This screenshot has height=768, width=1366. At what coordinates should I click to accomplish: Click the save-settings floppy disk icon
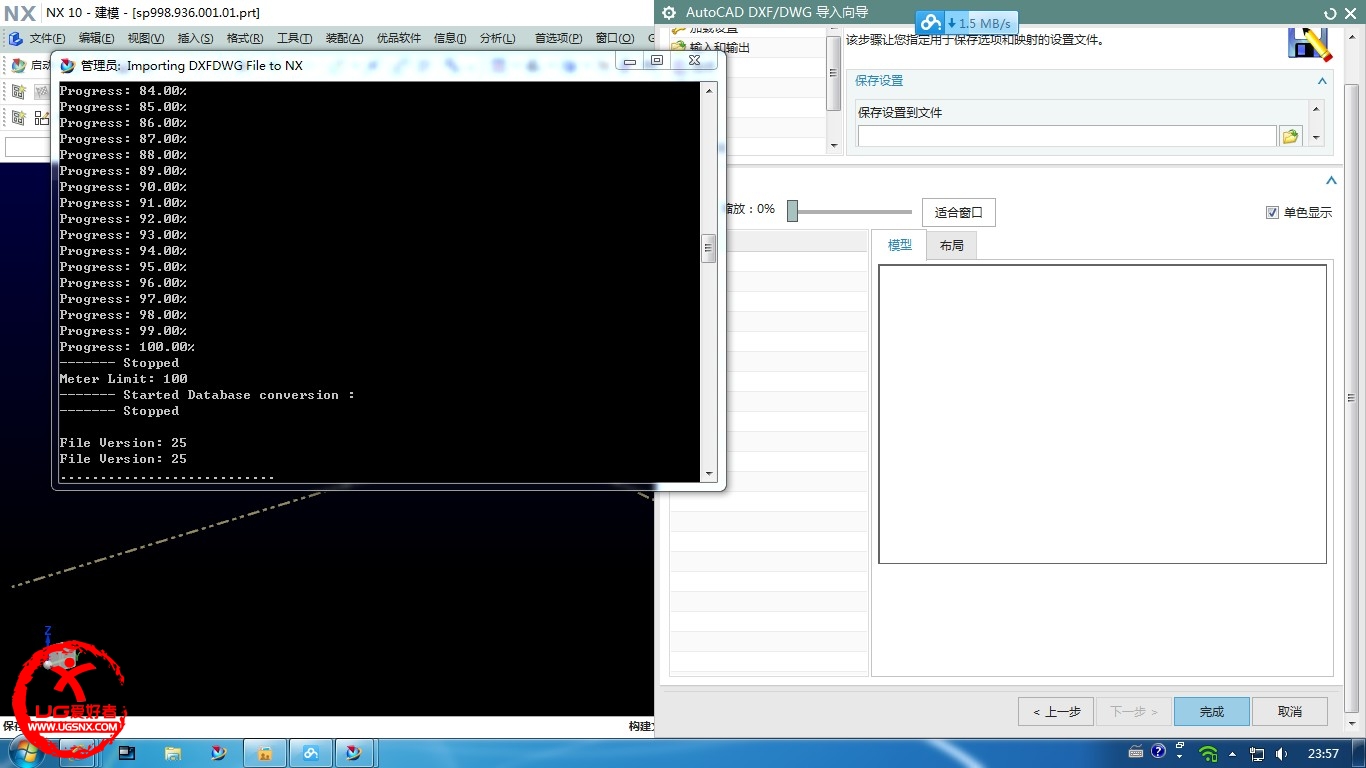pos(1310,44)
